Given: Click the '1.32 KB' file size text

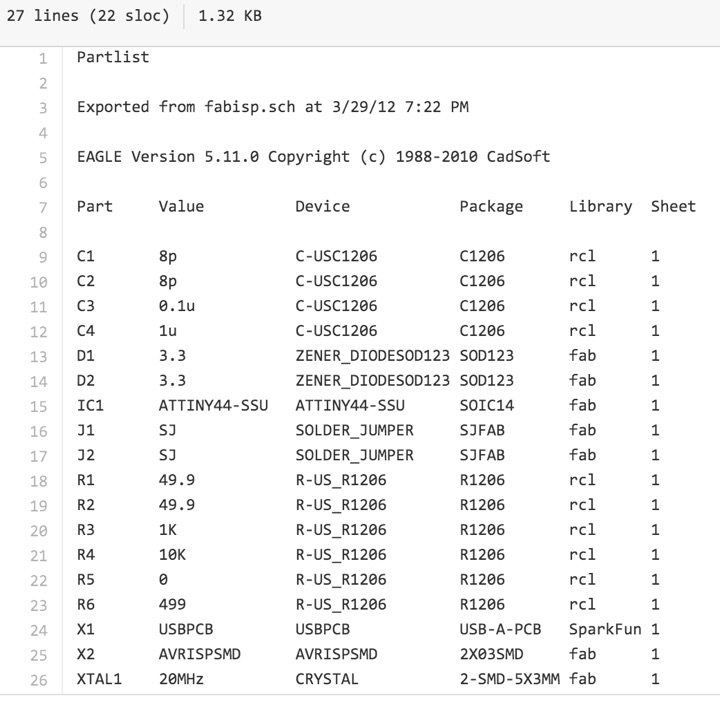Looking at the screenshot, I should tap(230, 17).
